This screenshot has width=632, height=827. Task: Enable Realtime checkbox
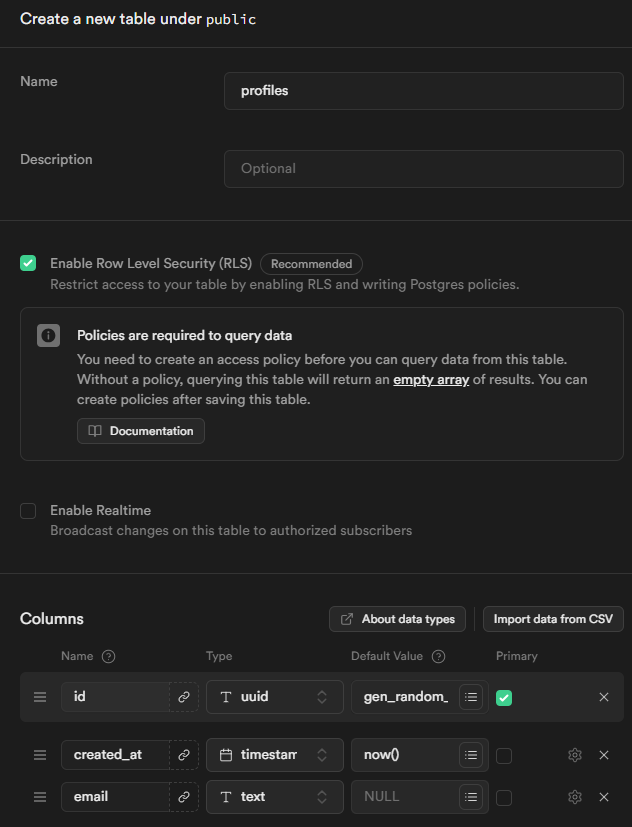28,511
